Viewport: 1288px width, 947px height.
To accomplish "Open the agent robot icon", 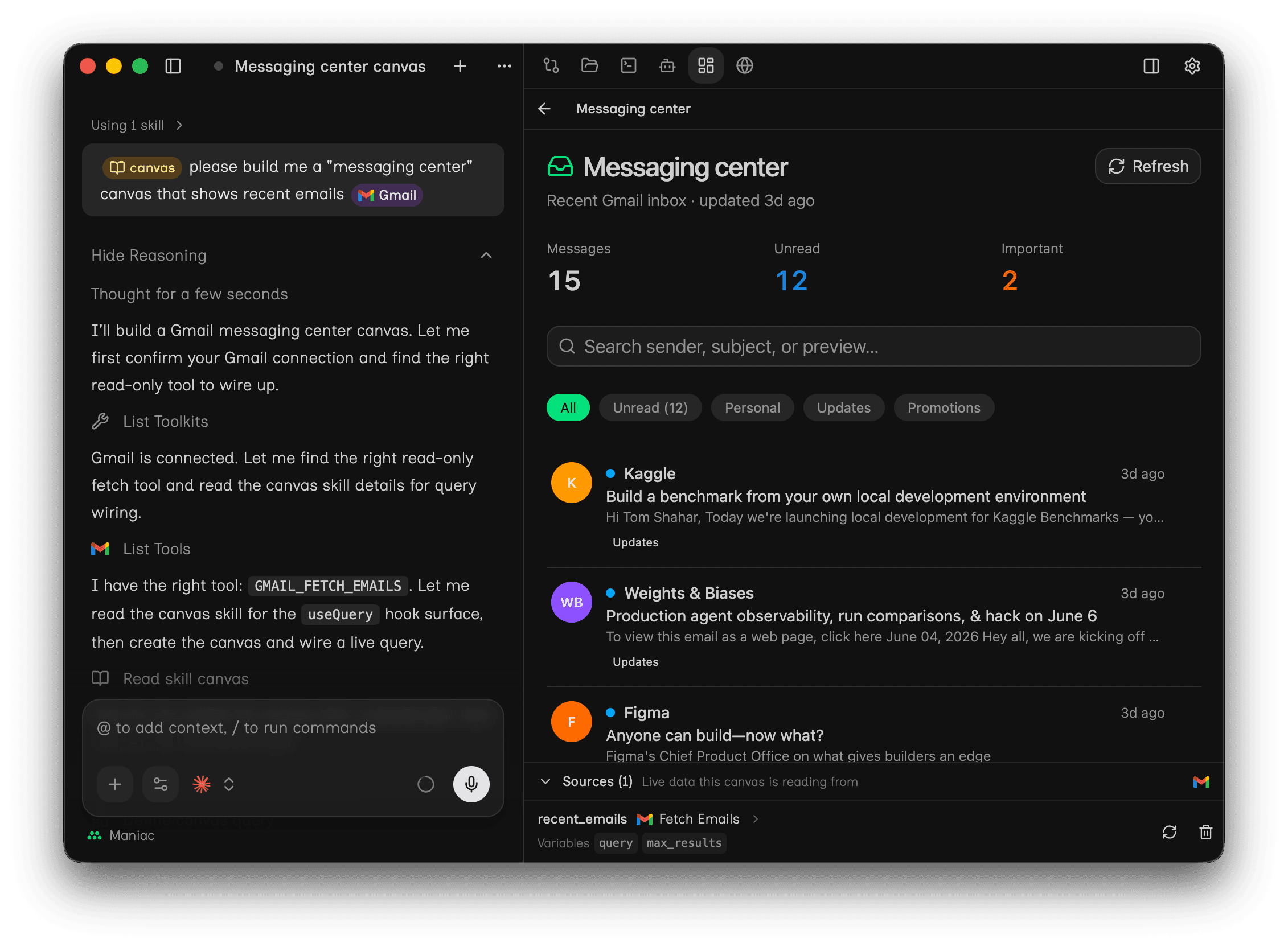I will pyautogui.click(x=667, y=66).
